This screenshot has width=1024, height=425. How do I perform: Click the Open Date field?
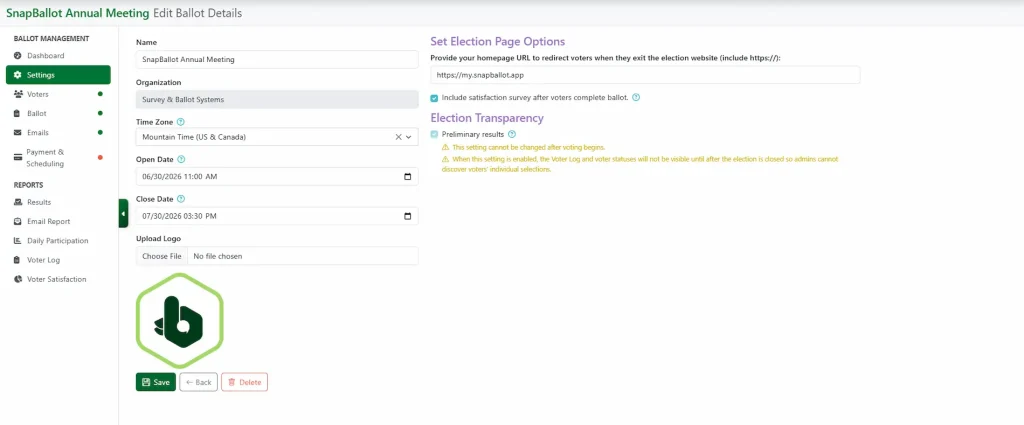point(277,177)
